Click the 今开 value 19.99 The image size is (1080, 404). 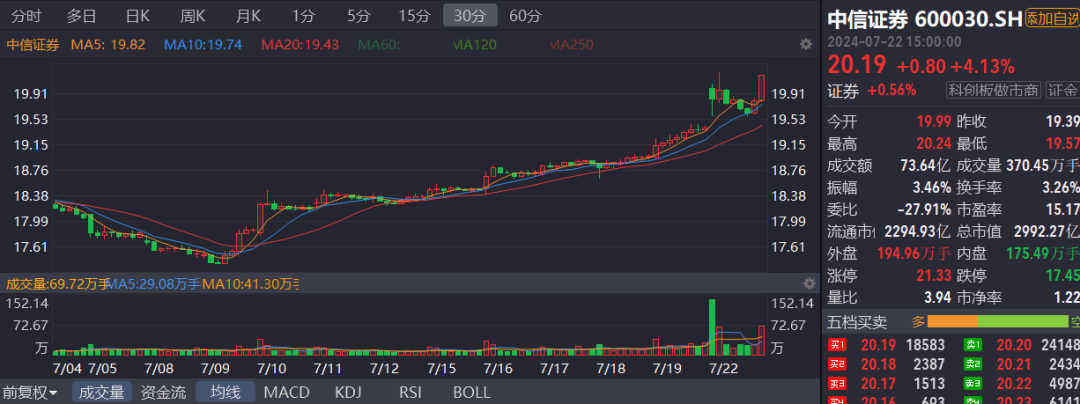click(934, 122)
